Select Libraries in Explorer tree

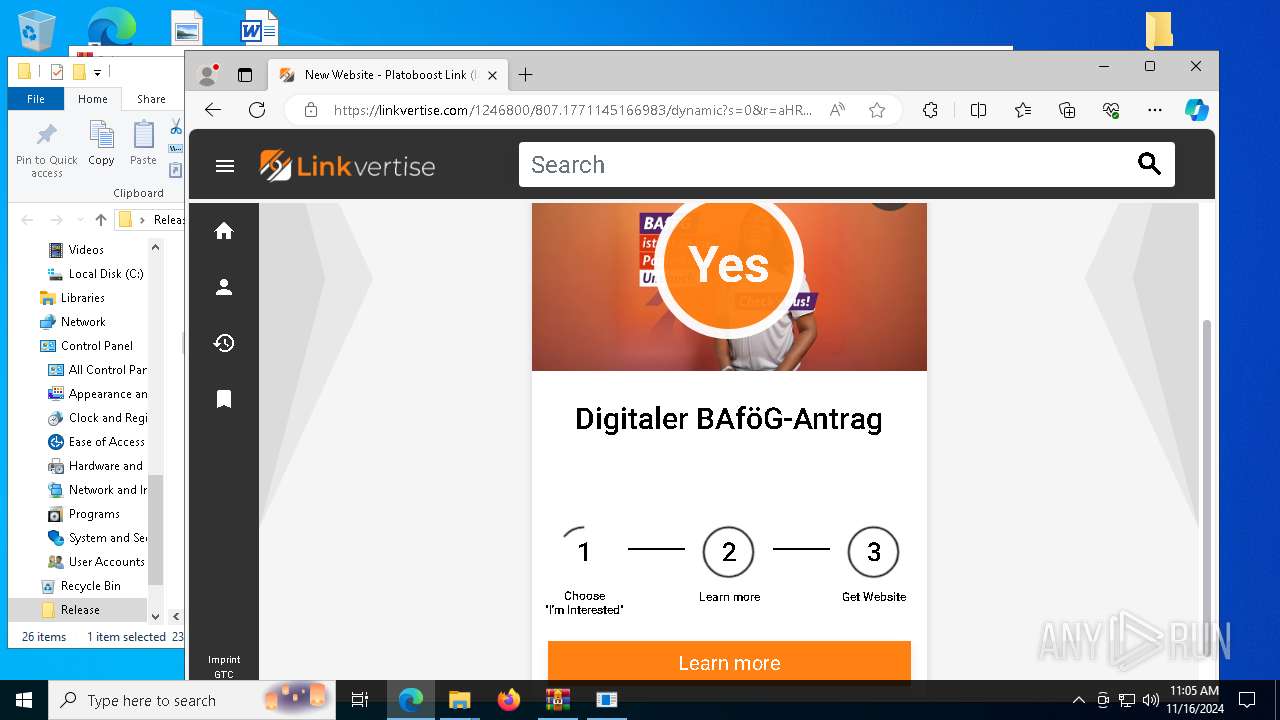coord(83,298)
